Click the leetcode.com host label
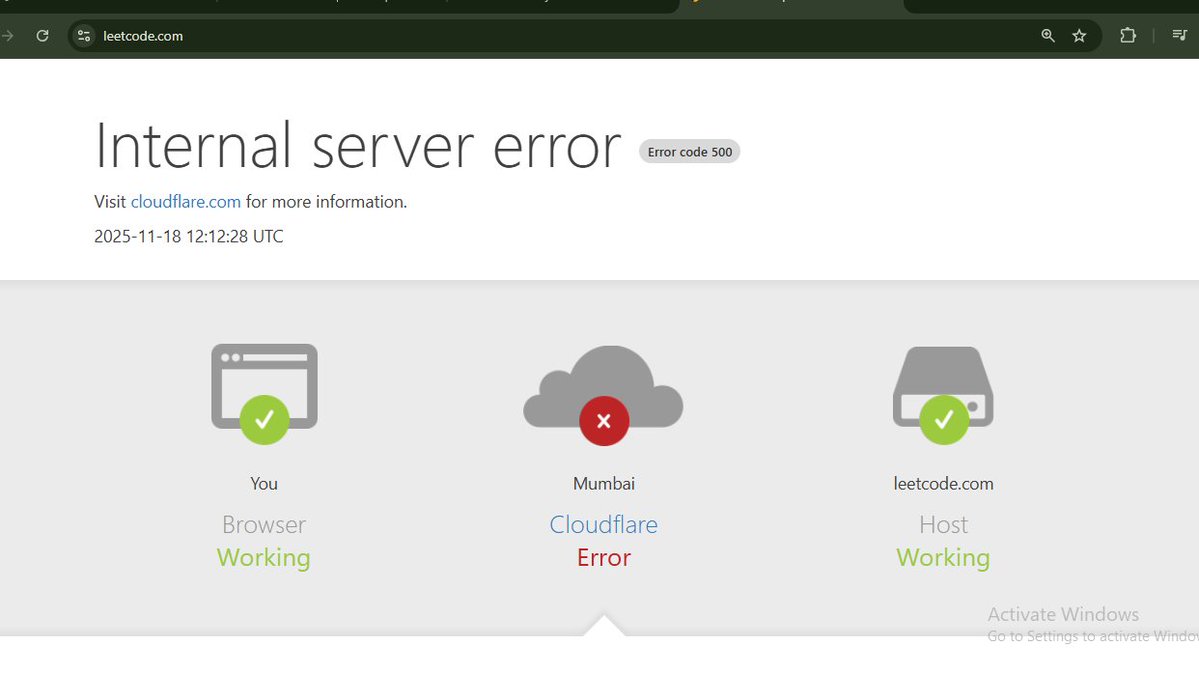Screen dimensions: 1199x674 pos(944,484)
